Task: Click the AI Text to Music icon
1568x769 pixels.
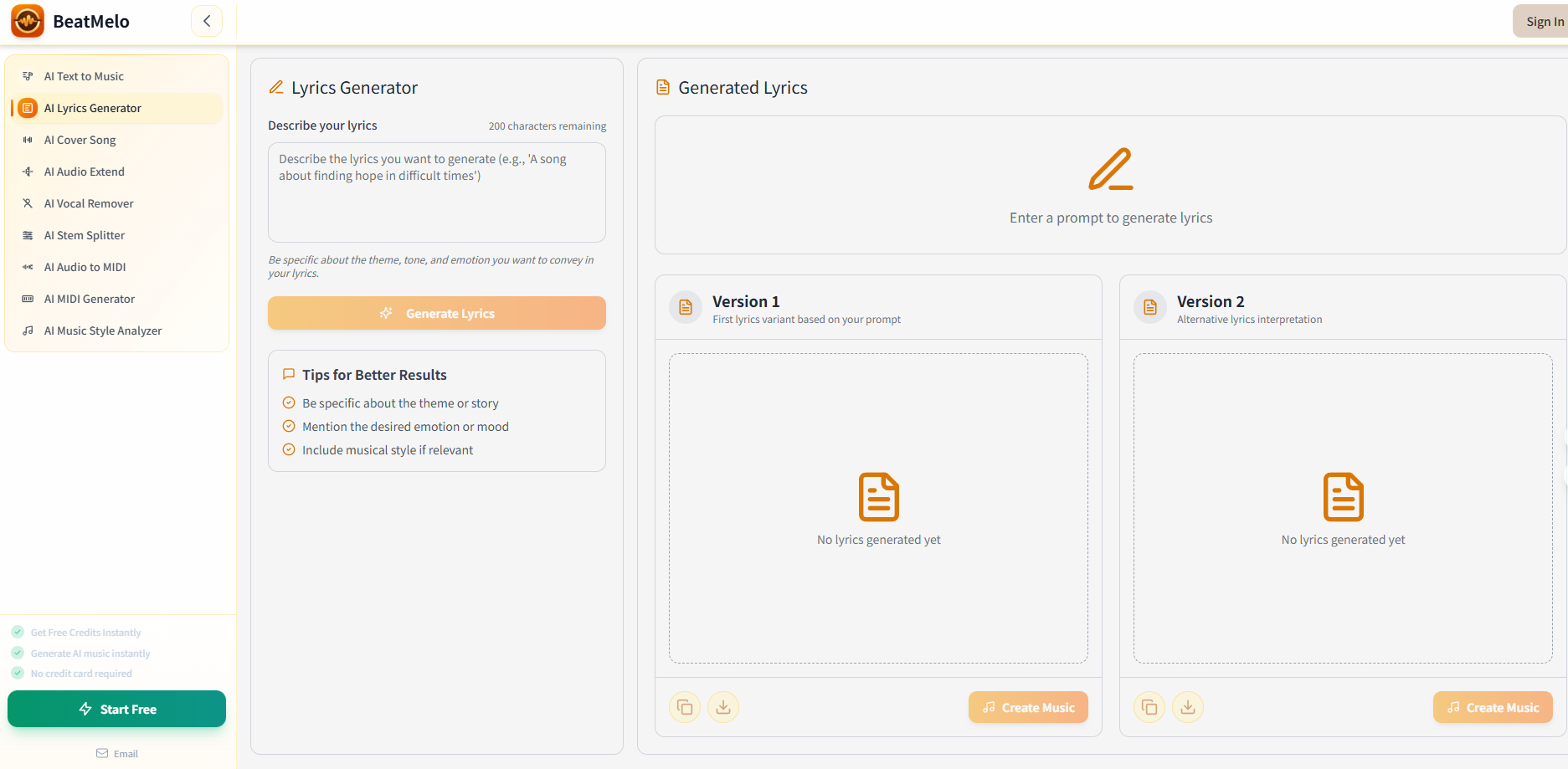Action: tap(28, 76)
